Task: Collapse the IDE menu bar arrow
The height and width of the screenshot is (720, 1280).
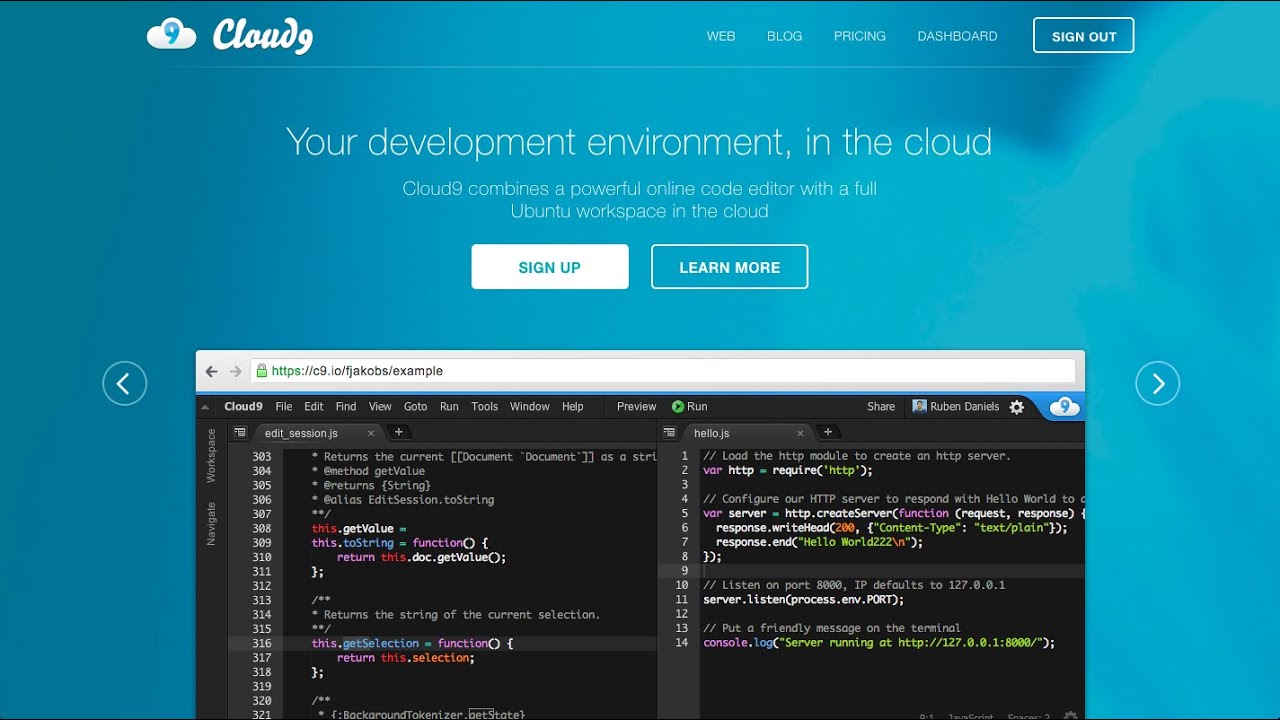Action: pyautogui.click(x=205, y=407)
